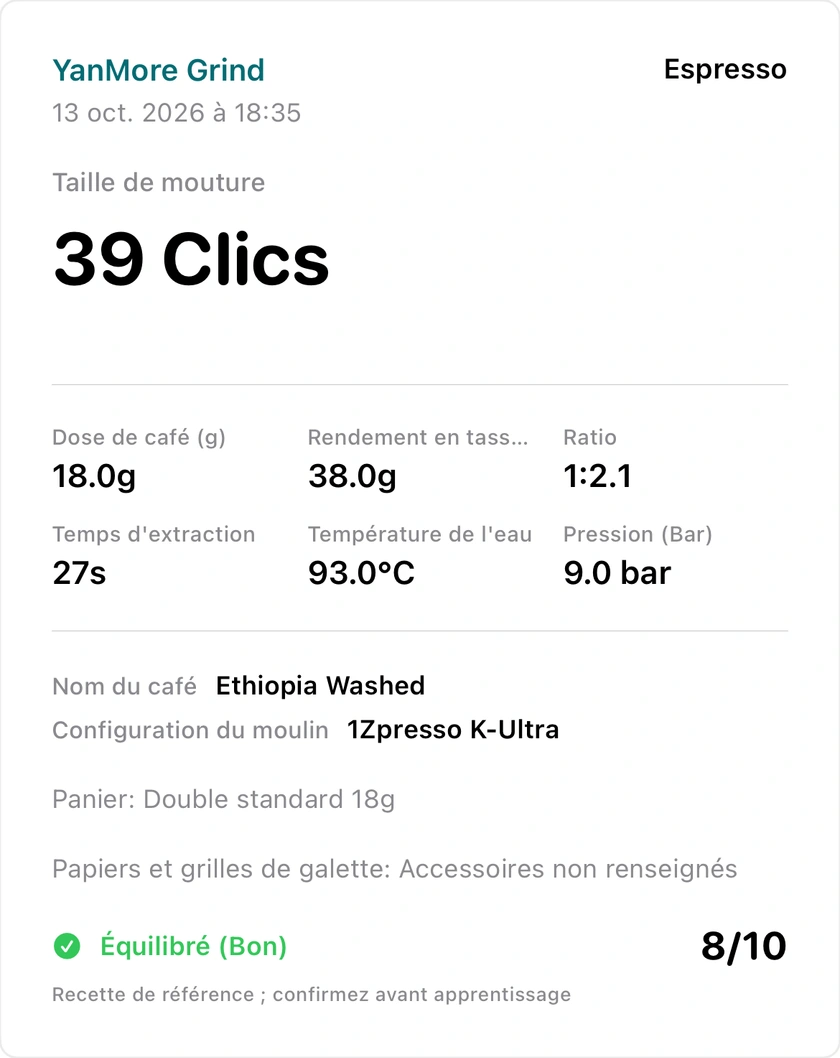Select the extraction time 27s value

pos(80,573)
